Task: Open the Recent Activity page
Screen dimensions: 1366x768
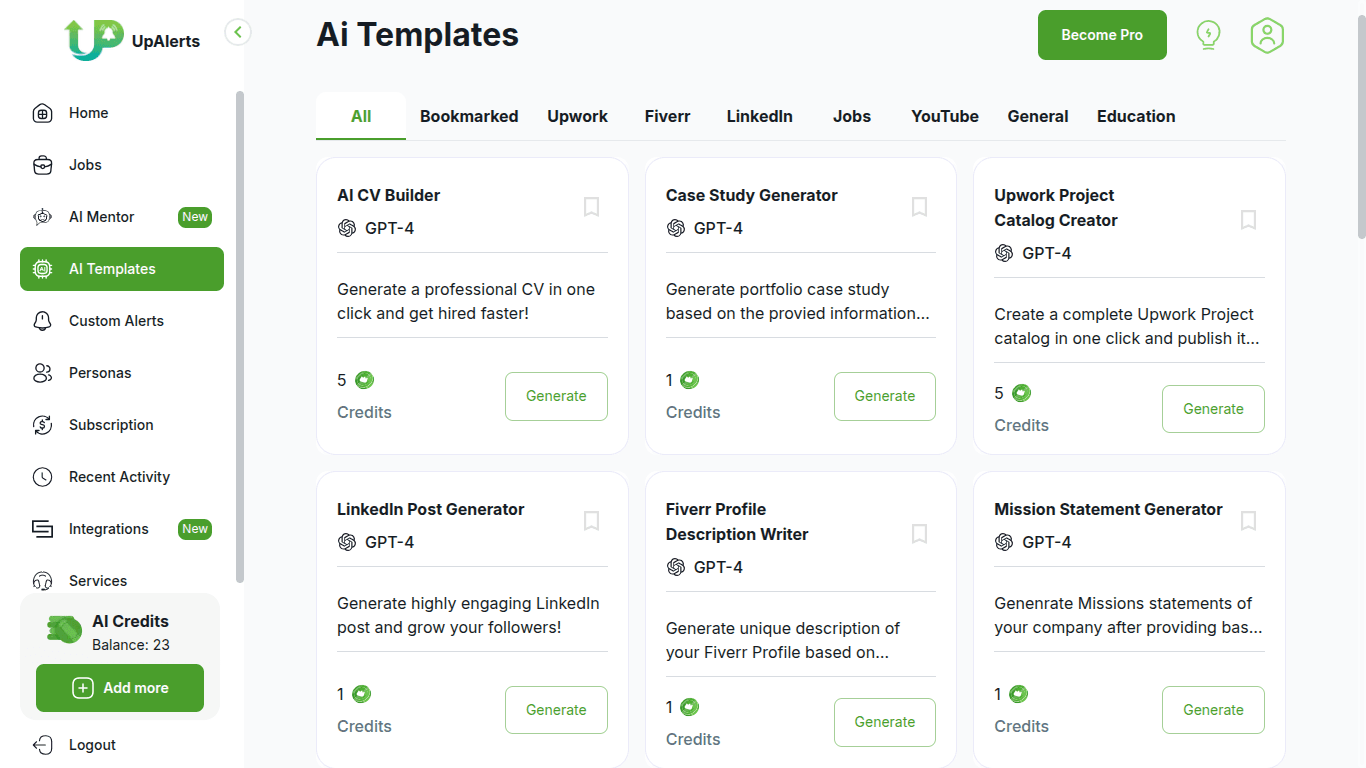Action: pos(119,477)
